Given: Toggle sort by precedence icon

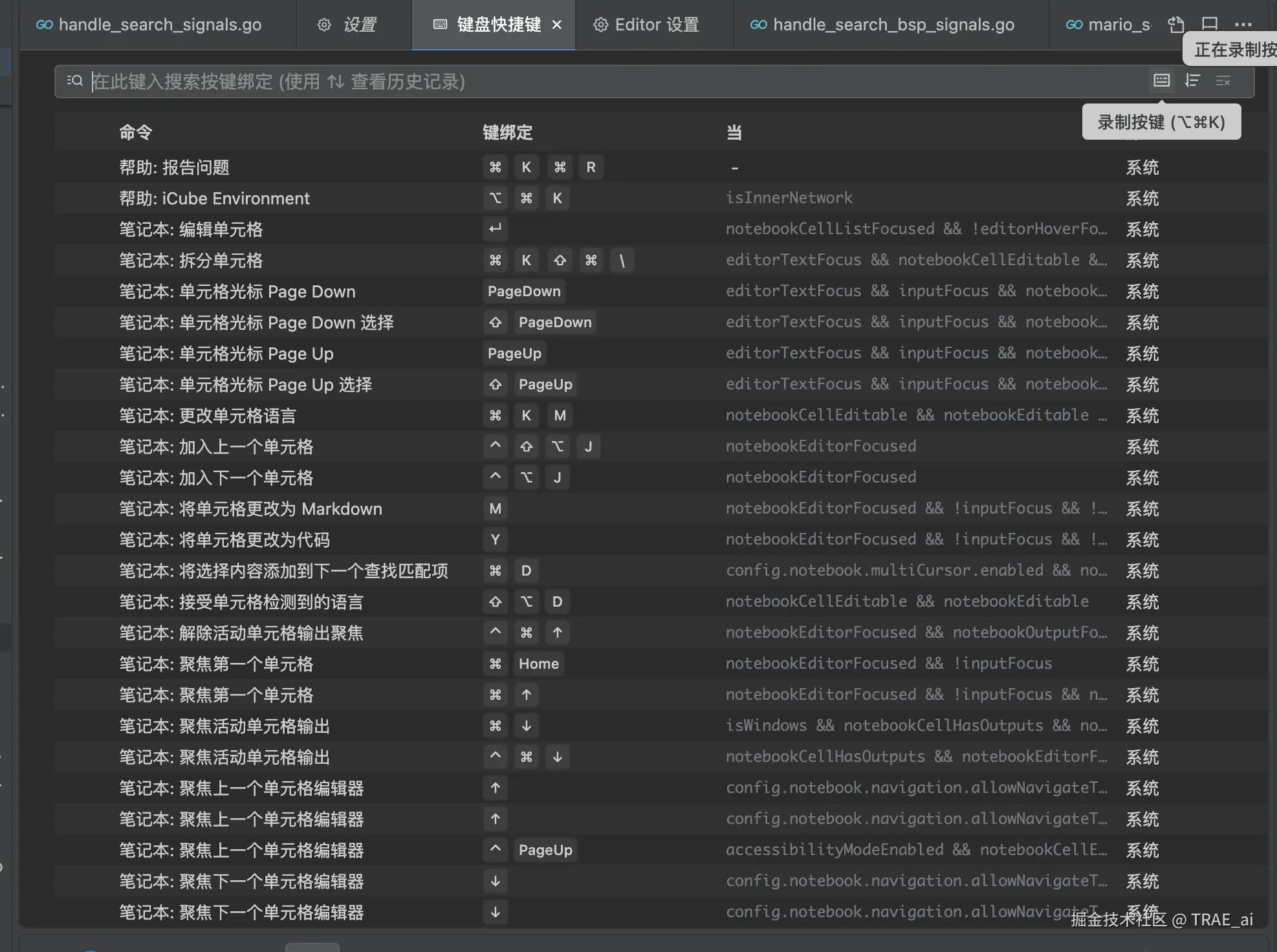Looking at the screenshot, I should click(x=1192, y=81).
